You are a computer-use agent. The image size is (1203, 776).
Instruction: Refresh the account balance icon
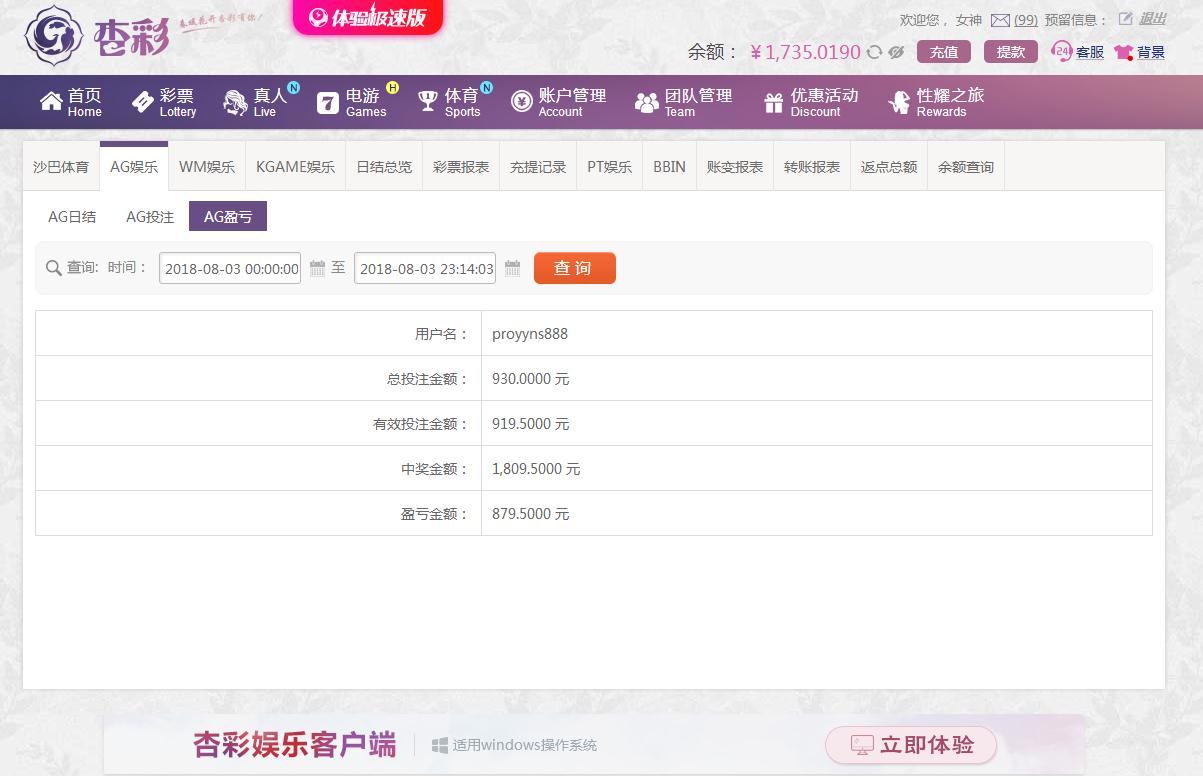[874, 52]
